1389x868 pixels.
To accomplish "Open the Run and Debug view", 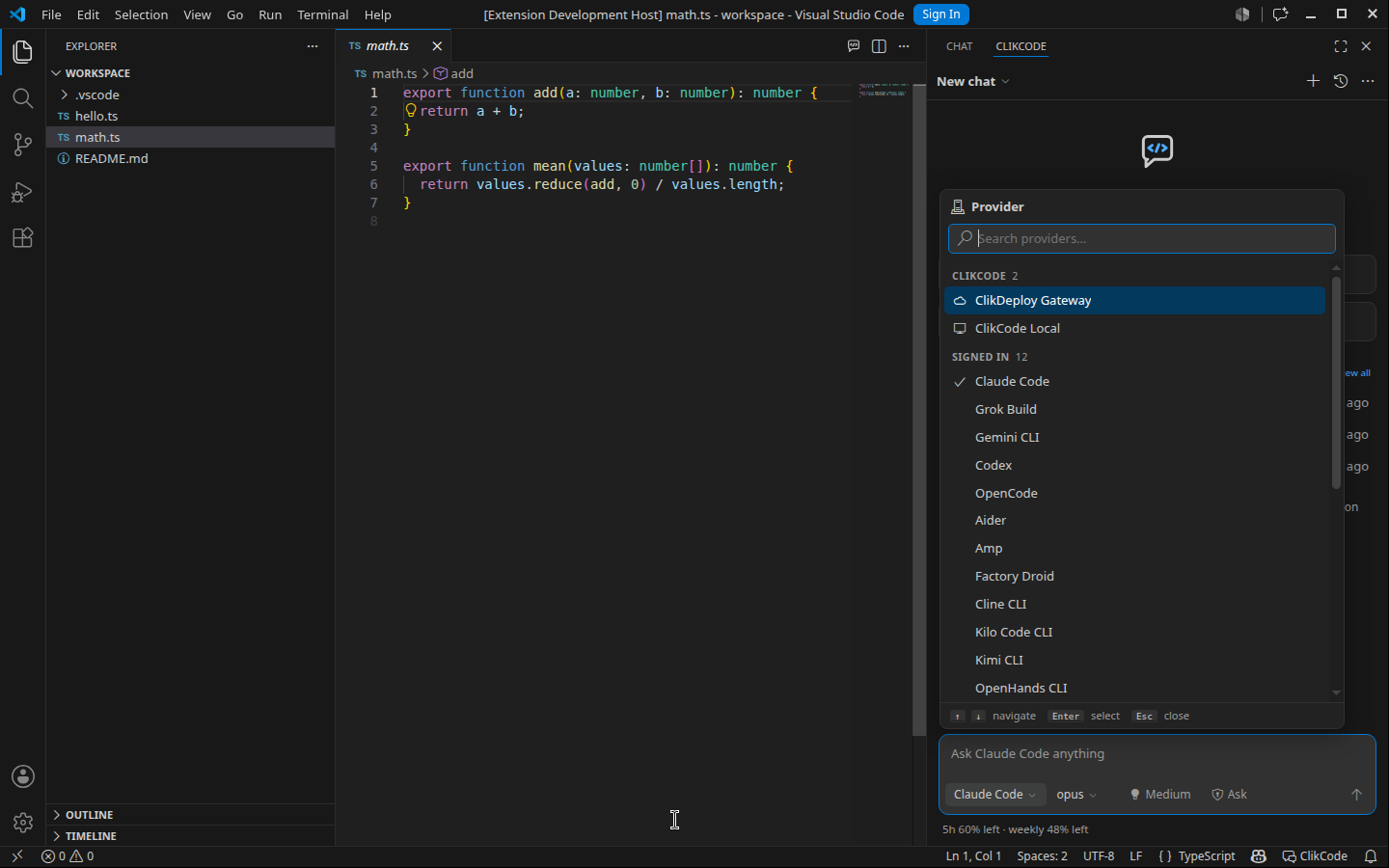I will pos(22,192).
